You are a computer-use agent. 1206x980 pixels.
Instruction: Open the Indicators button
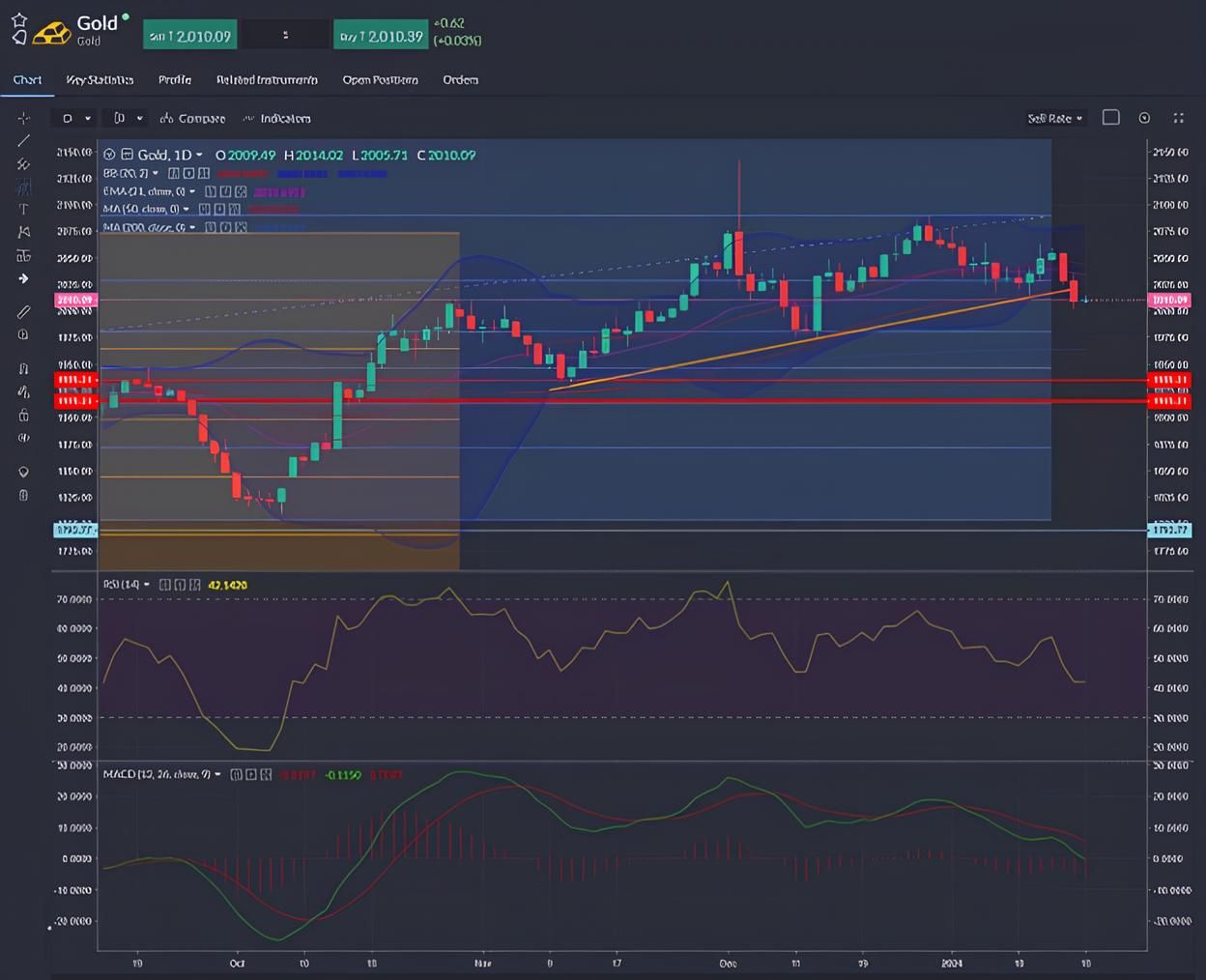coord(276,118)
